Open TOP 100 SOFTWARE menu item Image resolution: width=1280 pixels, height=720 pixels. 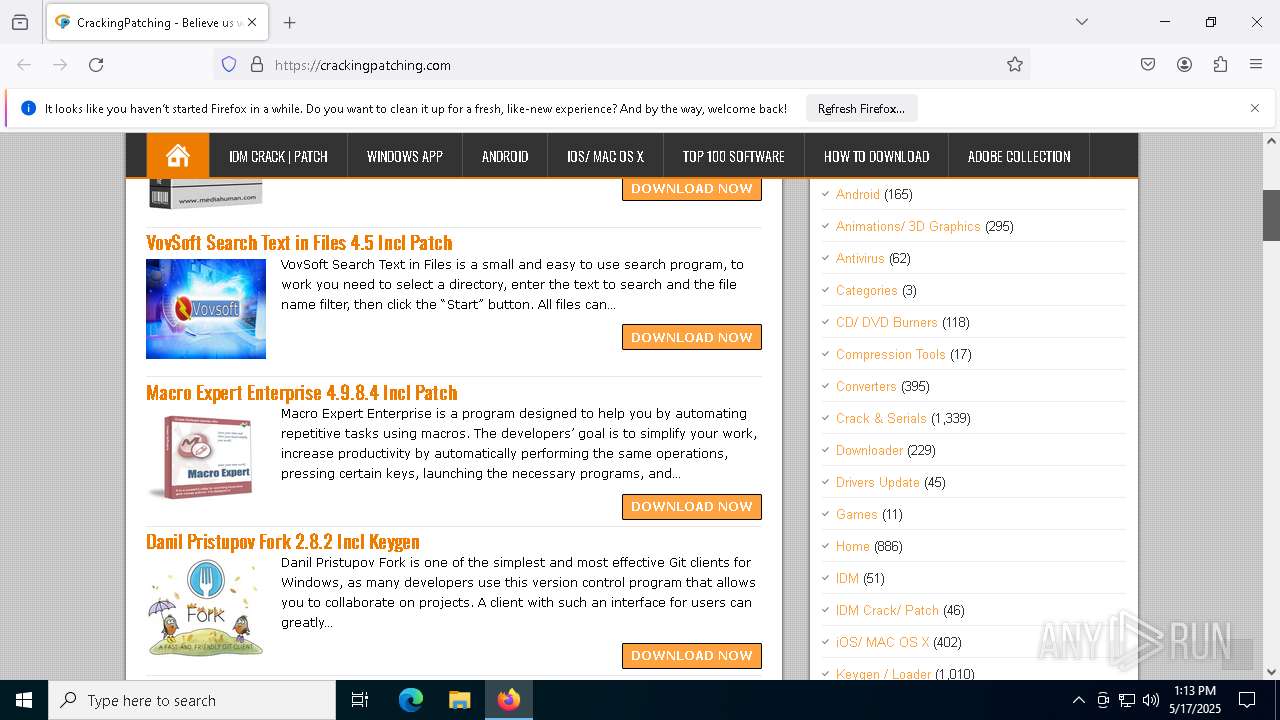tap(733, 156)
